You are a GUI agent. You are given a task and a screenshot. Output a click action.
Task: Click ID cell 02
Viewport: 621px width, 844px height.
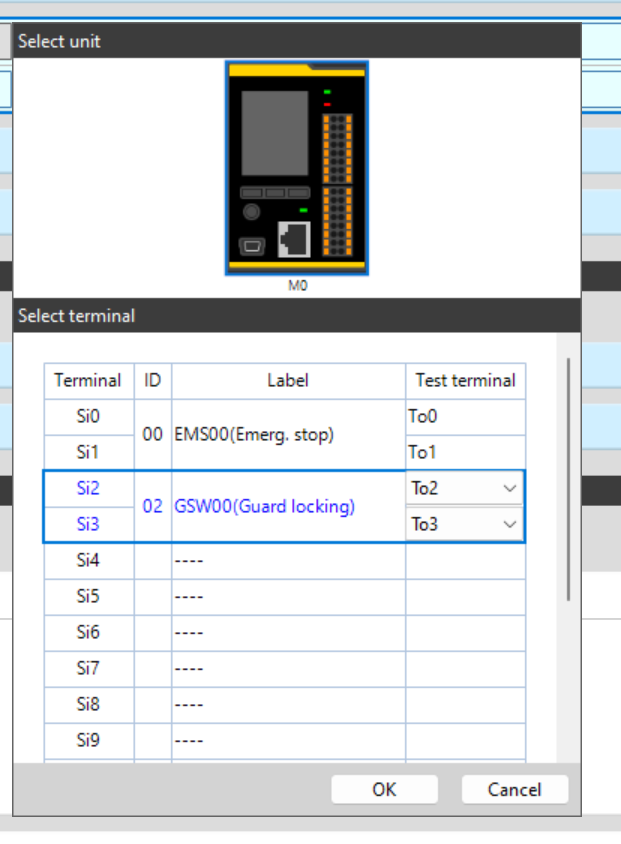[153, 506]
